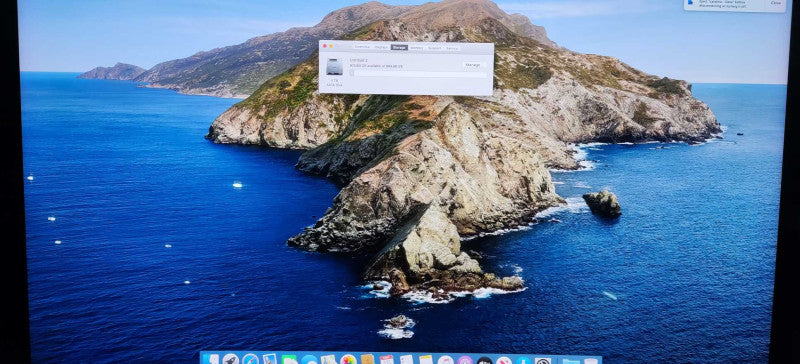Open Podcasts from the Dock
800x364 pixels.
465,360
